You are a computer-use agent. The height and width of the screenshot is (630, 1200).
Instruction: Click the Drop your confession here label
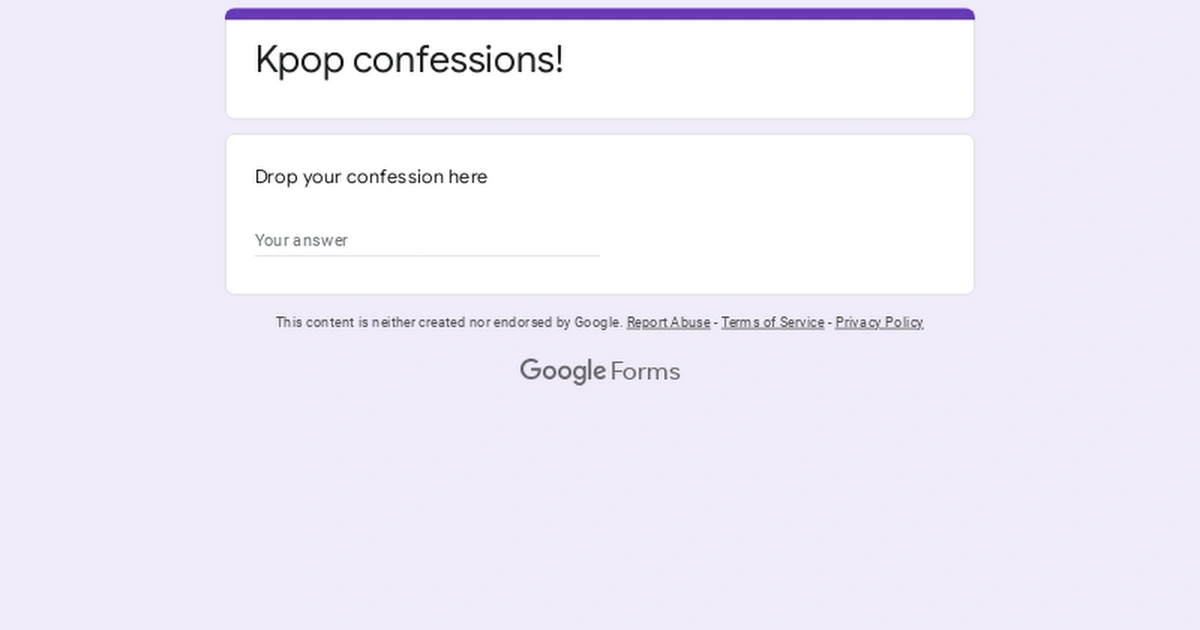371,177
